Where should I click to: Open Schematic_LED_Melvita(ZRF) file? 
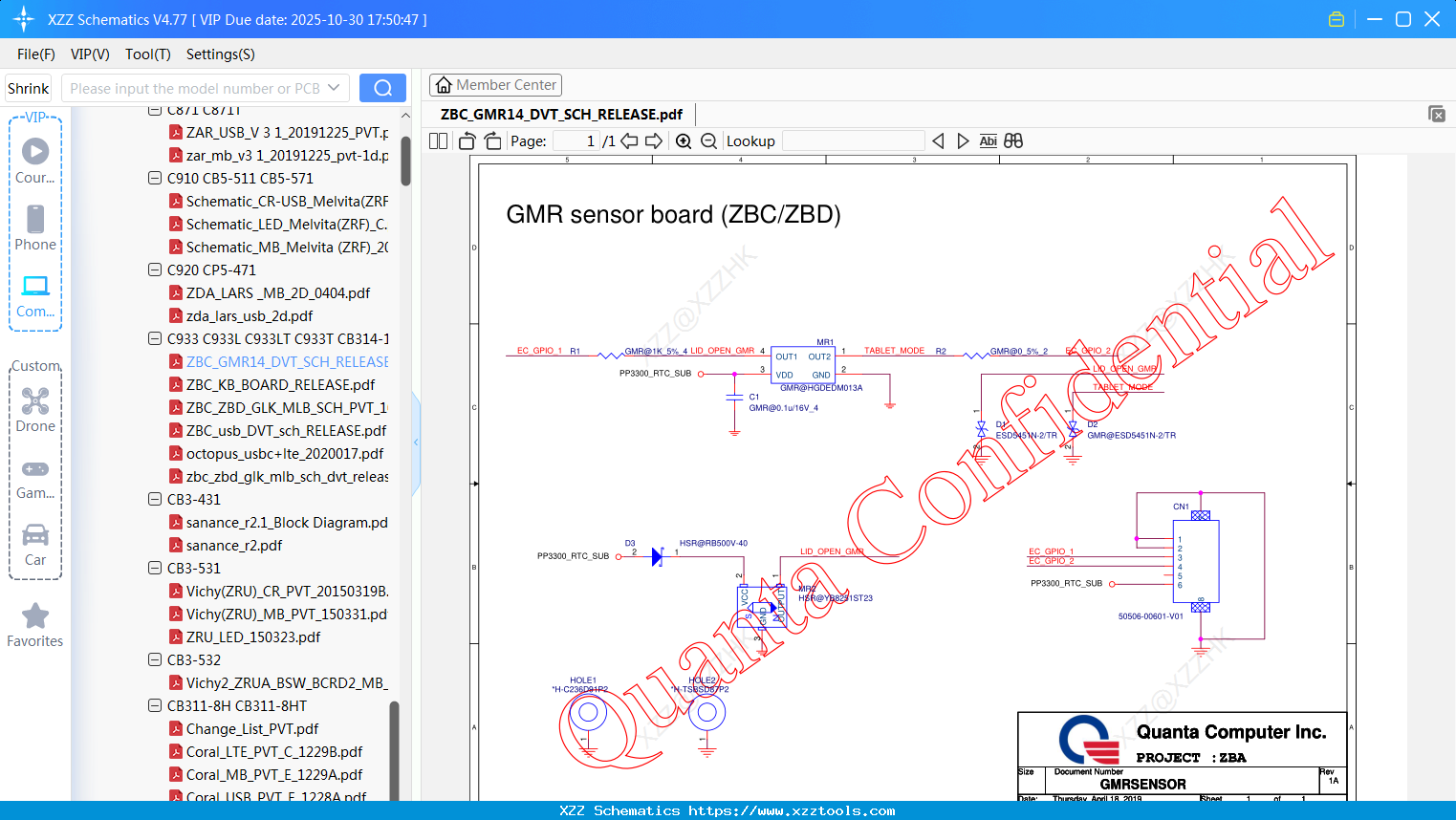tap(287, 224)
